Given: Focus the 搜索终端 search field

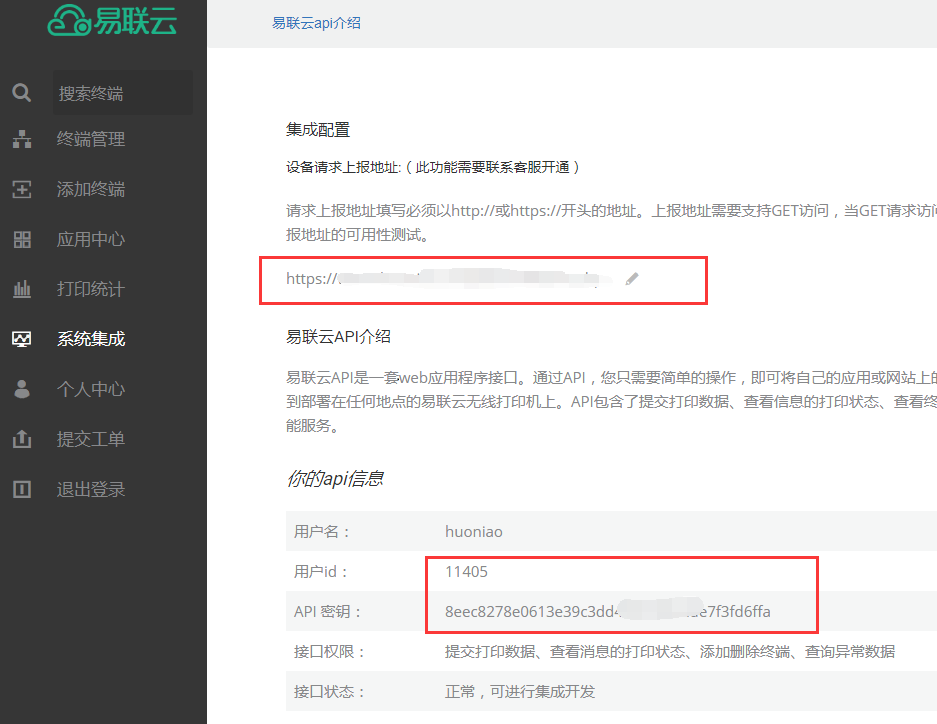Looking at the screenshot, I should coord(123,93).
